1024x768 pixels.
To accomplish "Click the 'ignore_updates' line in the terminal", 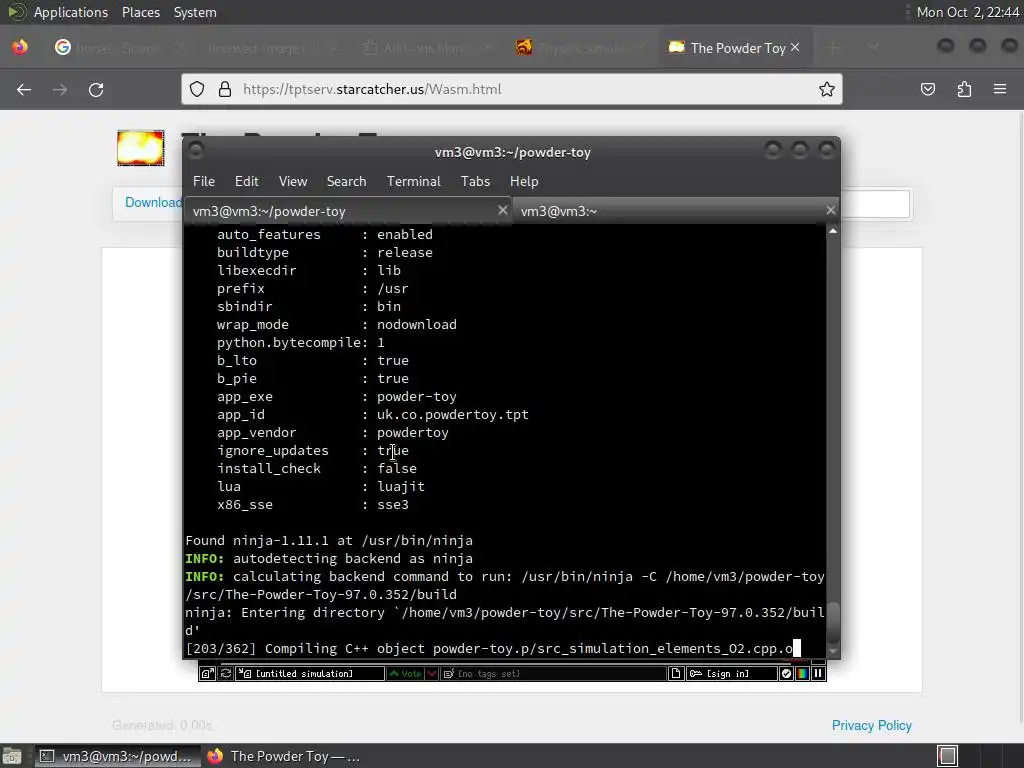I will (x=313, y=451).
